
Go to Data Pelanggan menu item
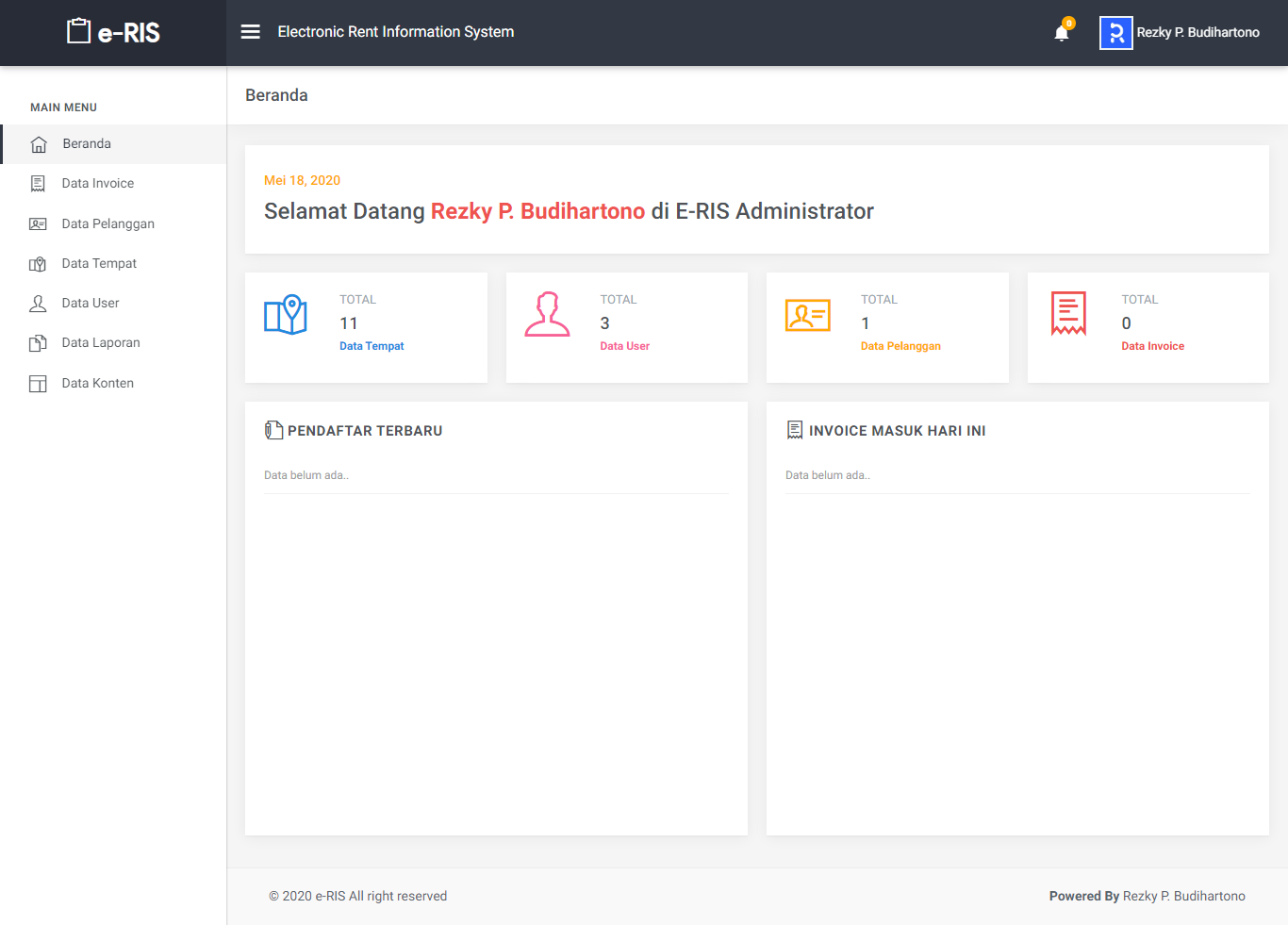click(x=107, y=224)
